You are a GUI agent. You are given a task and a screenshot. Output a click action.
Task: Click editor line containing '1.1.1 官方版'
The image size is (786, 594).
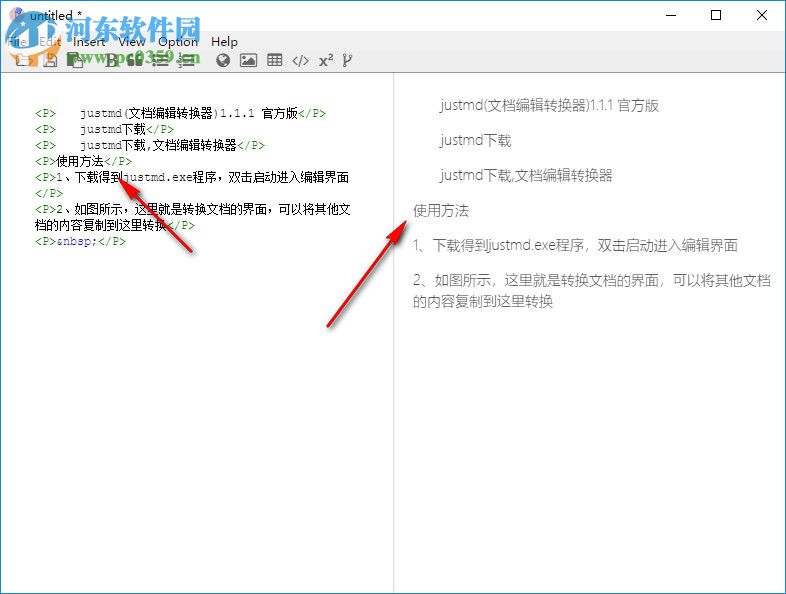point(180,113)
